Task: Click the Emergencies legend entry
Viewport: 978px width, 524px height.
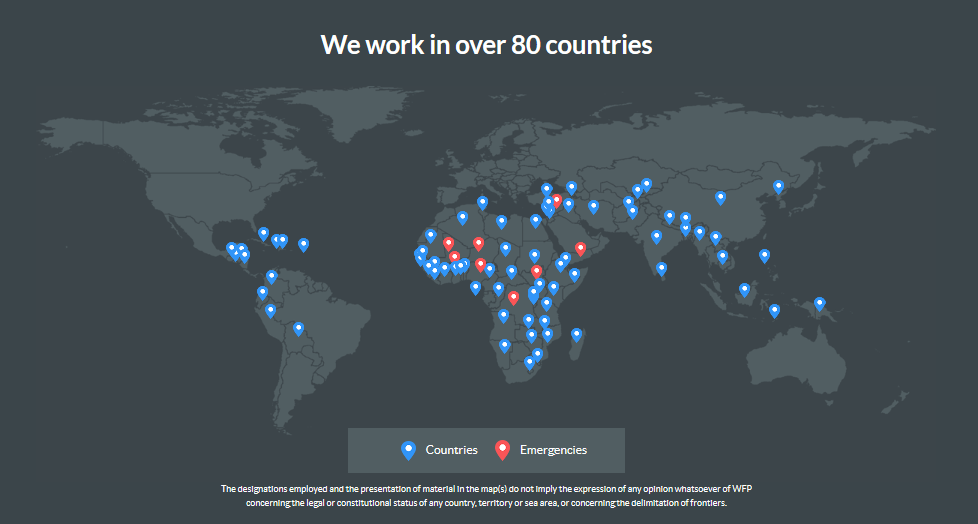Action: point(541,450)
